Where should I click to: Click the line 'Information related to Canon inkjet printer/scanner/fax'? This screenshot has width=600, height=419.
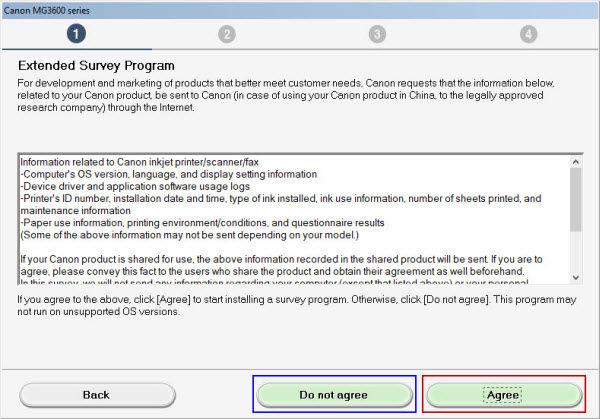140,162
